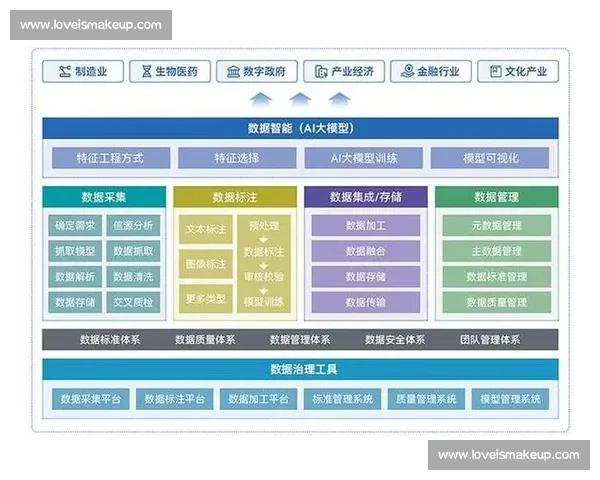Open the 主数据管理 box

tap(497, 251)
